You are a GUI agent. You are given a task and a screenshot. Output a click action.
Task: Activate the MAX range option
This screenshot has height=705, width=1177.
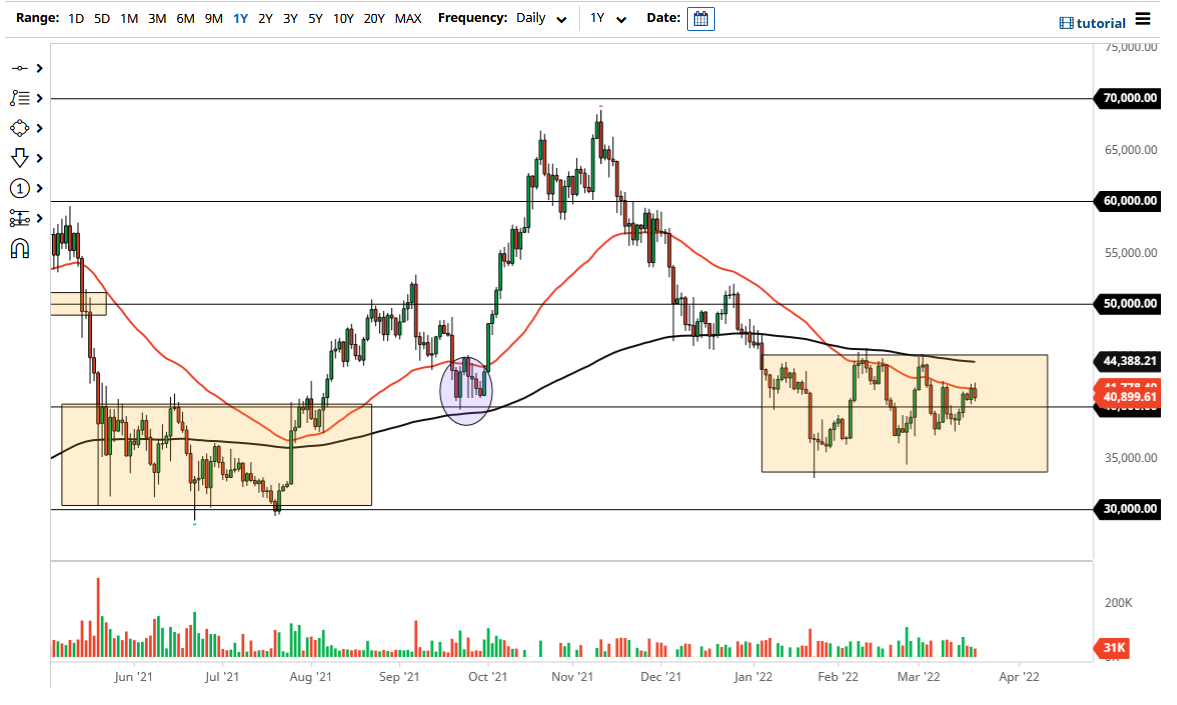point(408,18)
